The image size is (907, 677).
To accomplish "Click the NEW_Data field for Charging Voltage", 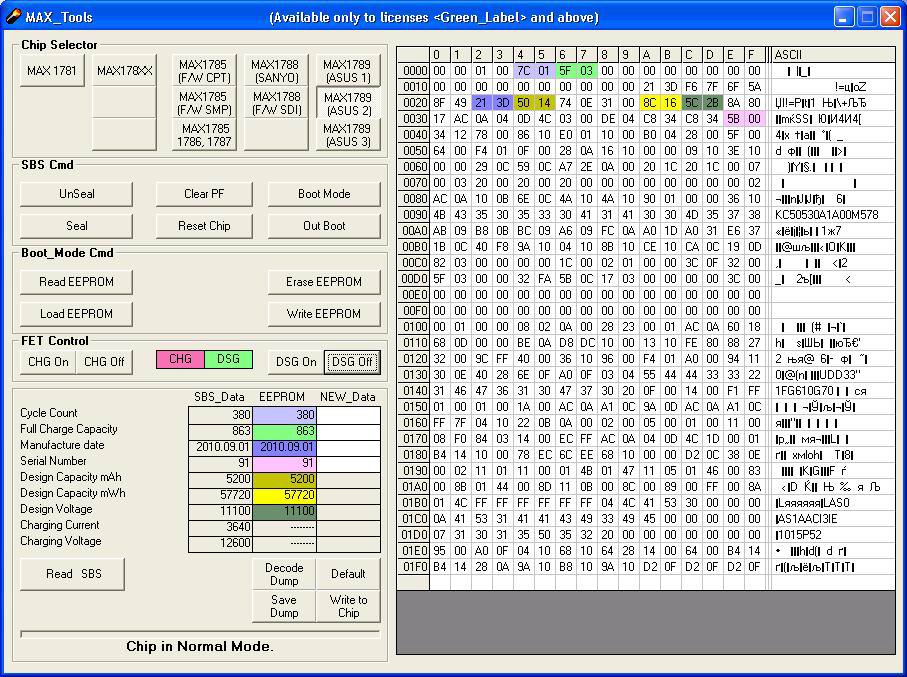I will (348, 543).
